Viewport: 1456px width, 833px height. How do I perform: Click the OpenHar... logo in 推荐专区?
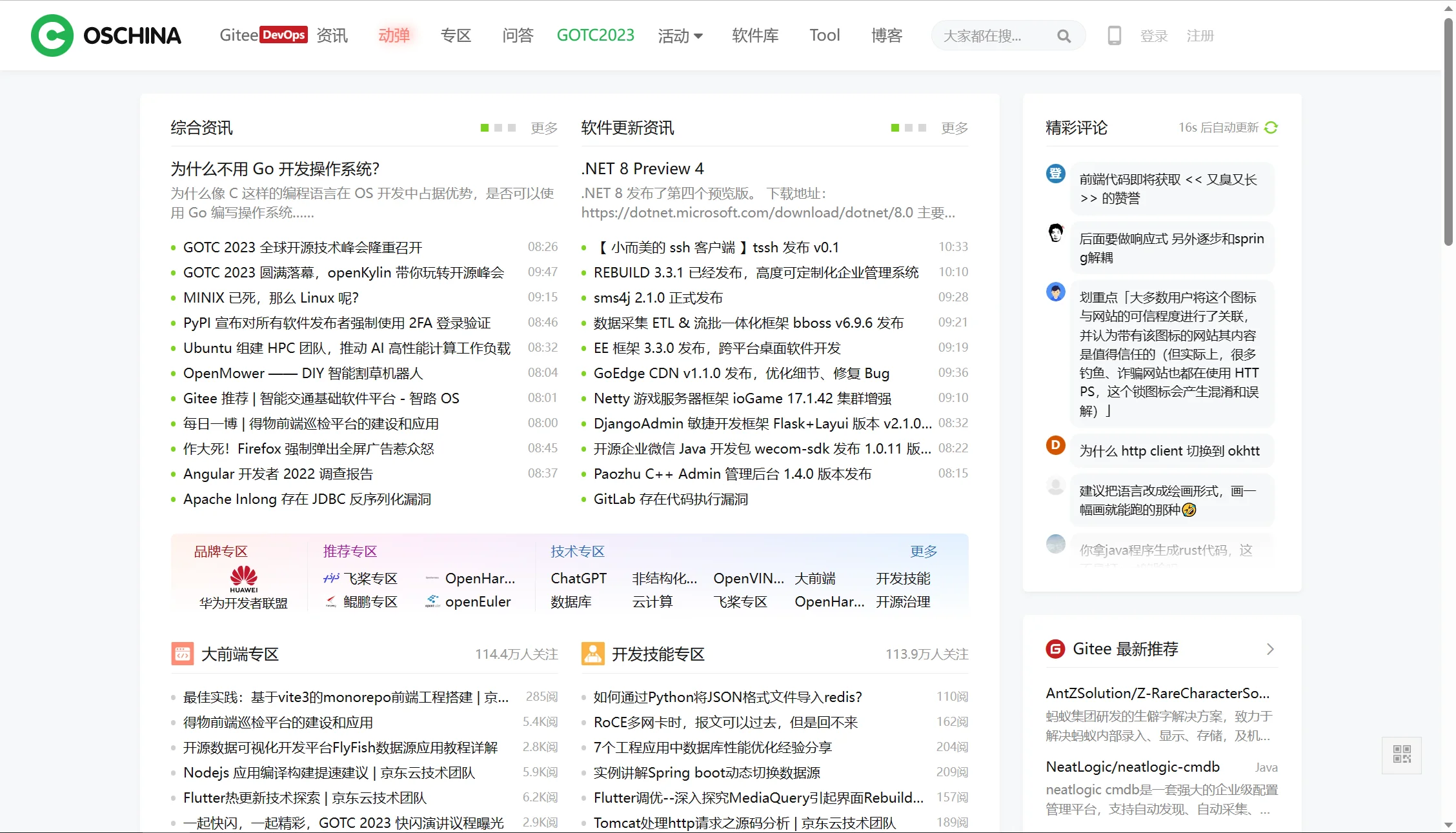tap(432, 578)
